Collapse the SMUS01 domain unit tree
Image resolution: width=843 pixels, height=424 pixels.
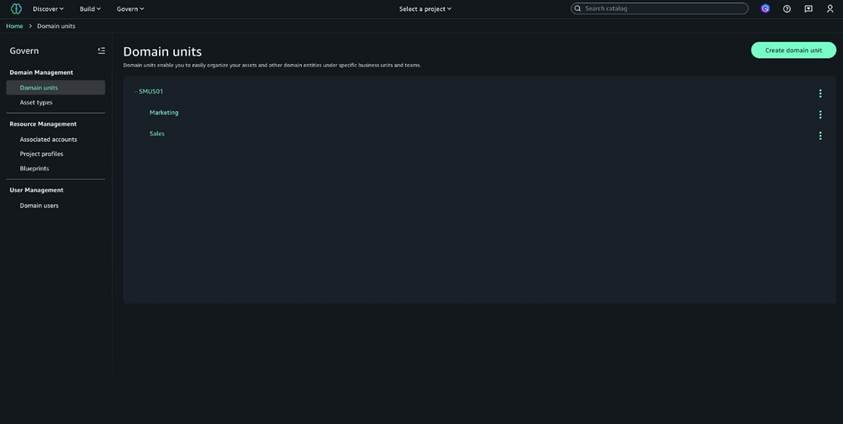coord(136,92)
